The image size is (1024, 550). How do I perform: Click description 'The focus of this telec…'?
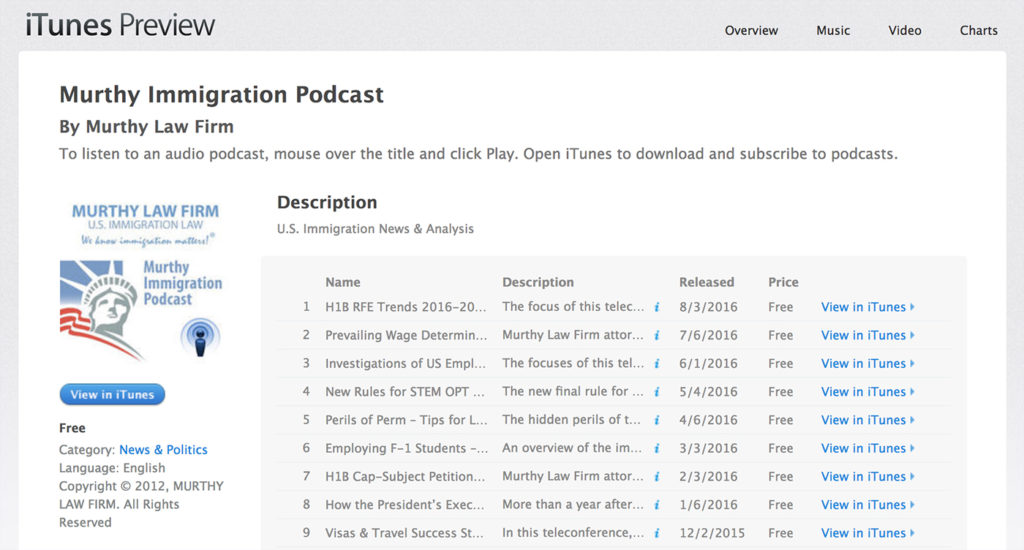click(x=573, y=306)
